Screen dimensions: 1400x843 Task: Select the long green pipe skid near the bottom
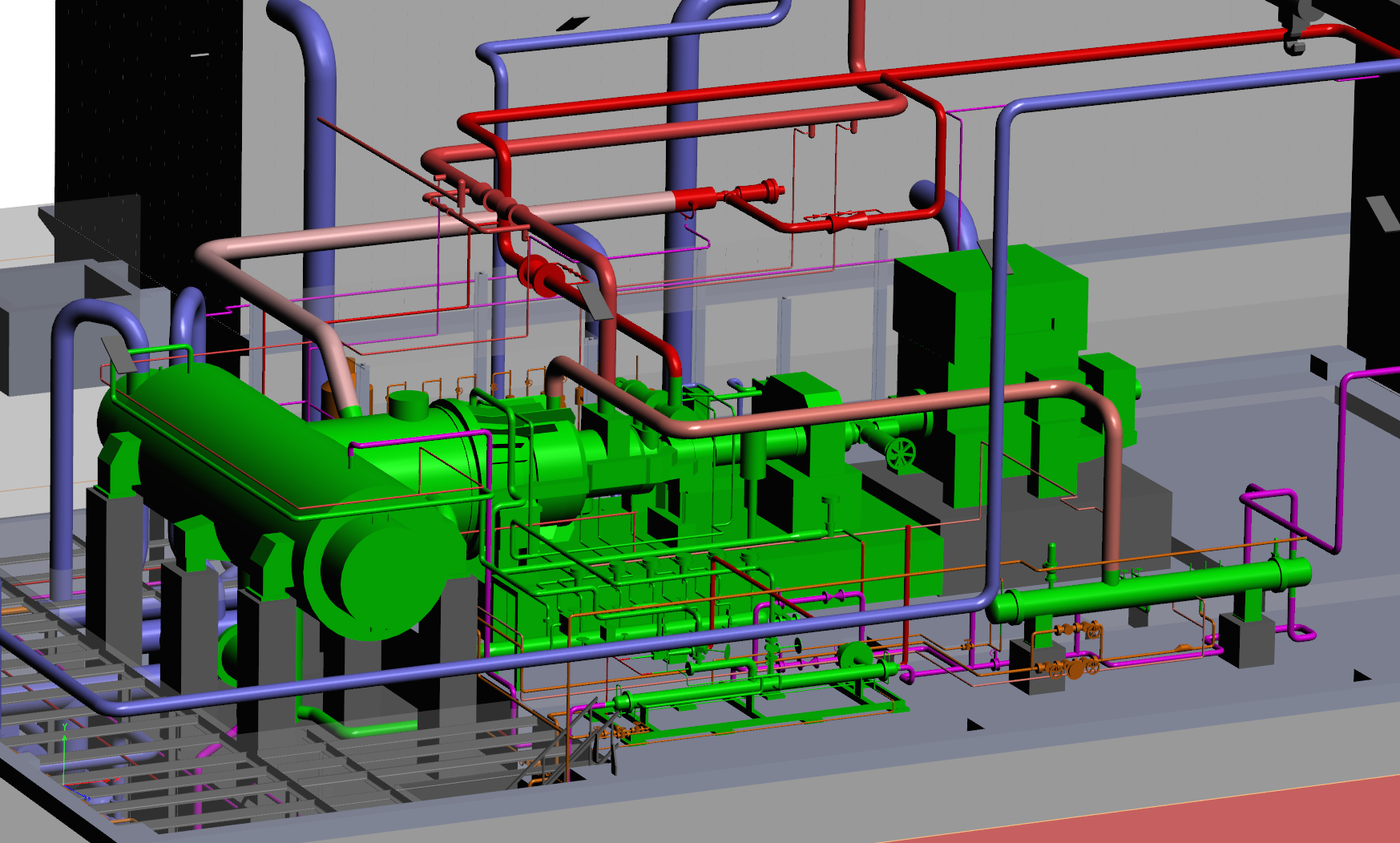[753, 688]
